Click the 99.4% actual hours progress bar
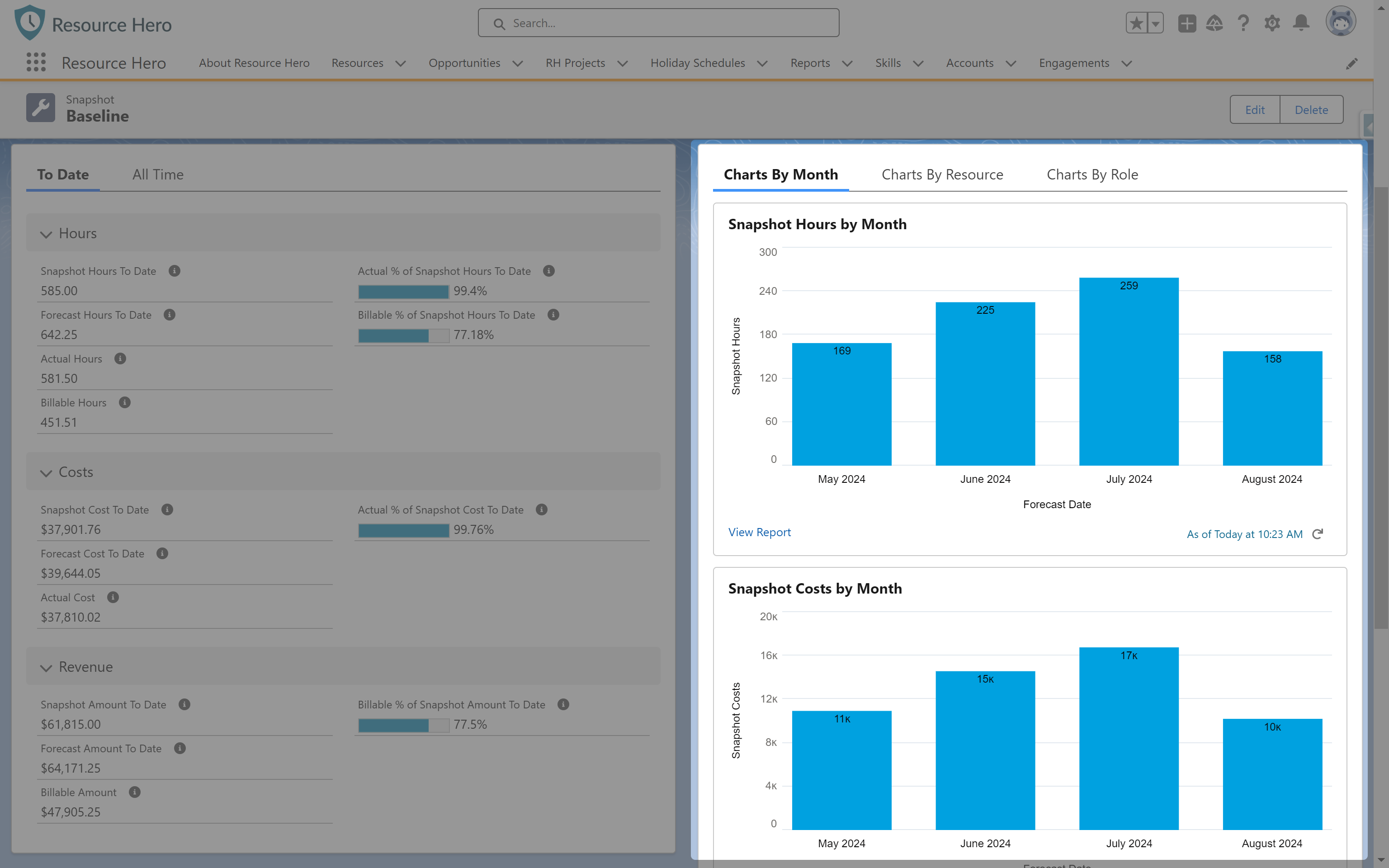Image resolution: width=1389 pixels, height=868 pixels. 403,292
